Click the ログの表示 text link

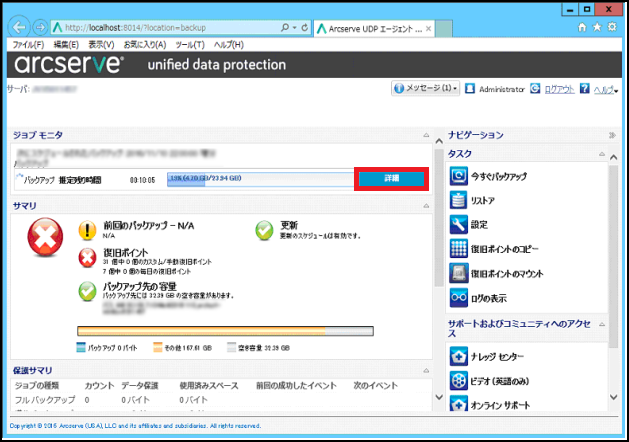(x=489, y=298)
